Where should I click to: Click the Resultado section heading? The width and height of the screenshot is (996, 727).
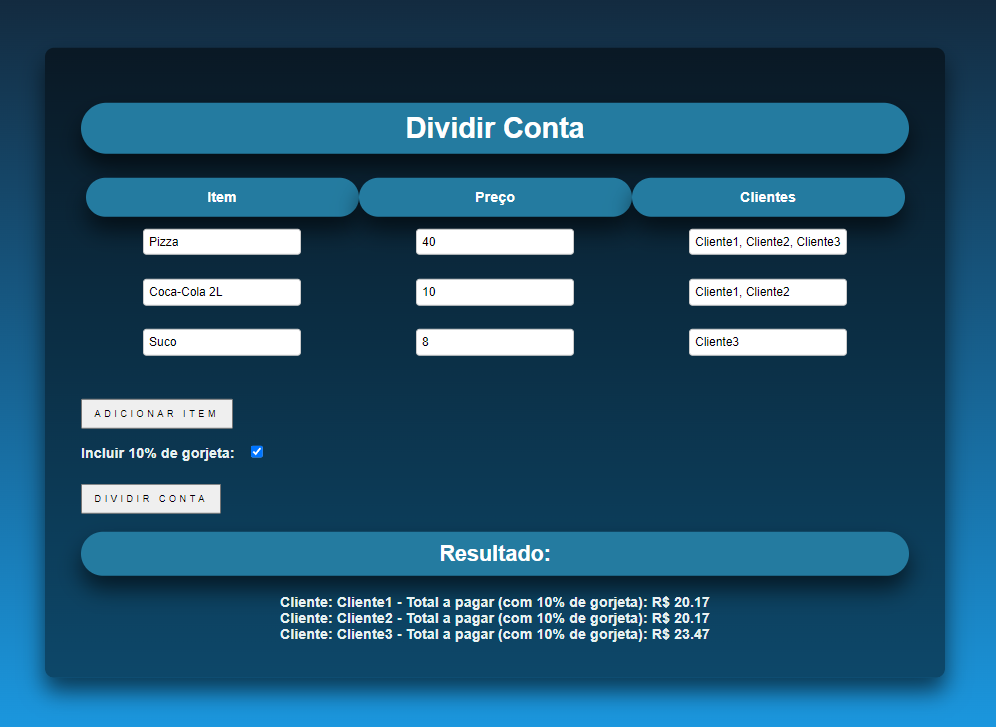click(x=495, y=554)
